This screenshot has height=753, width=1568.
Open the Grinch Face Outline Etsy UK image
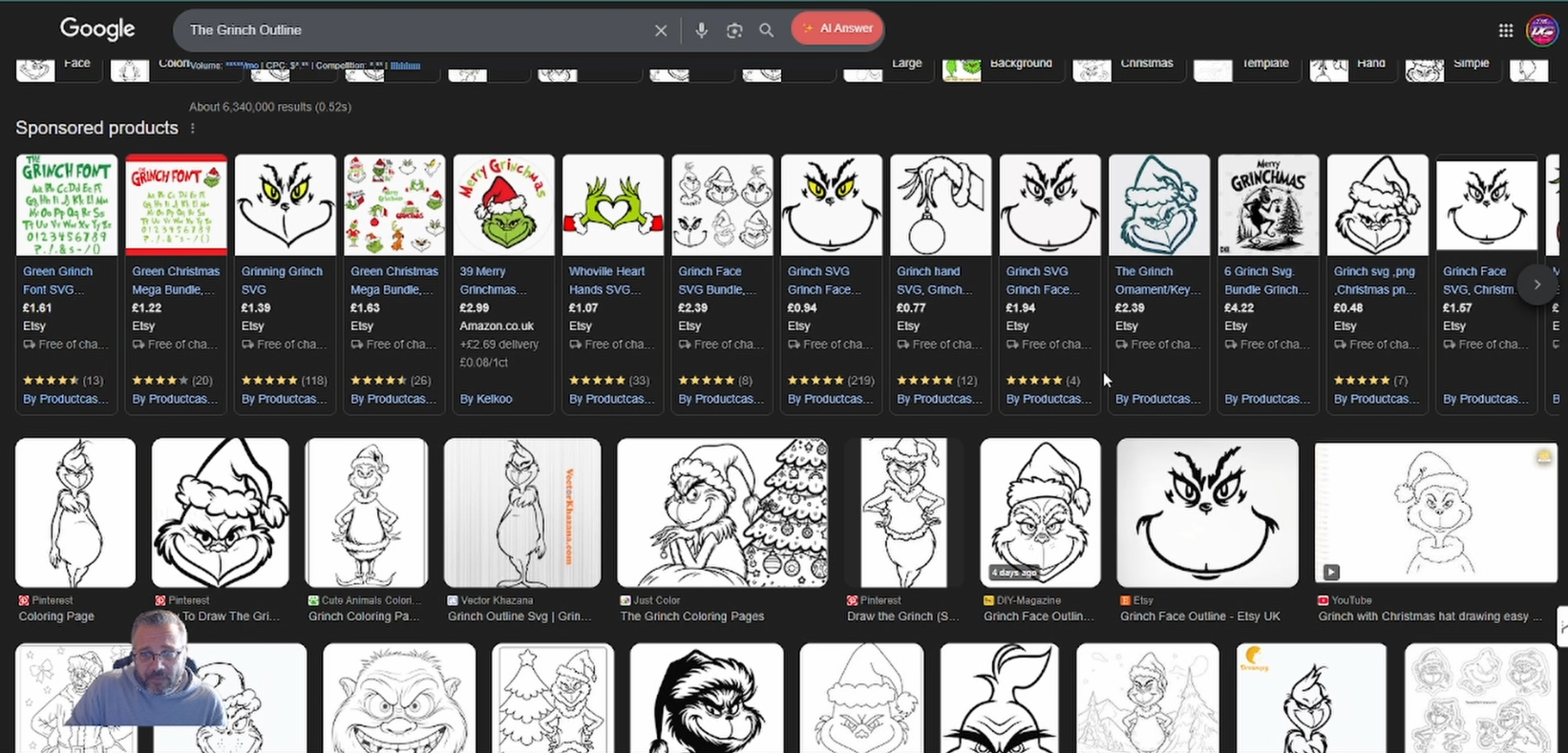[1207, 512]
